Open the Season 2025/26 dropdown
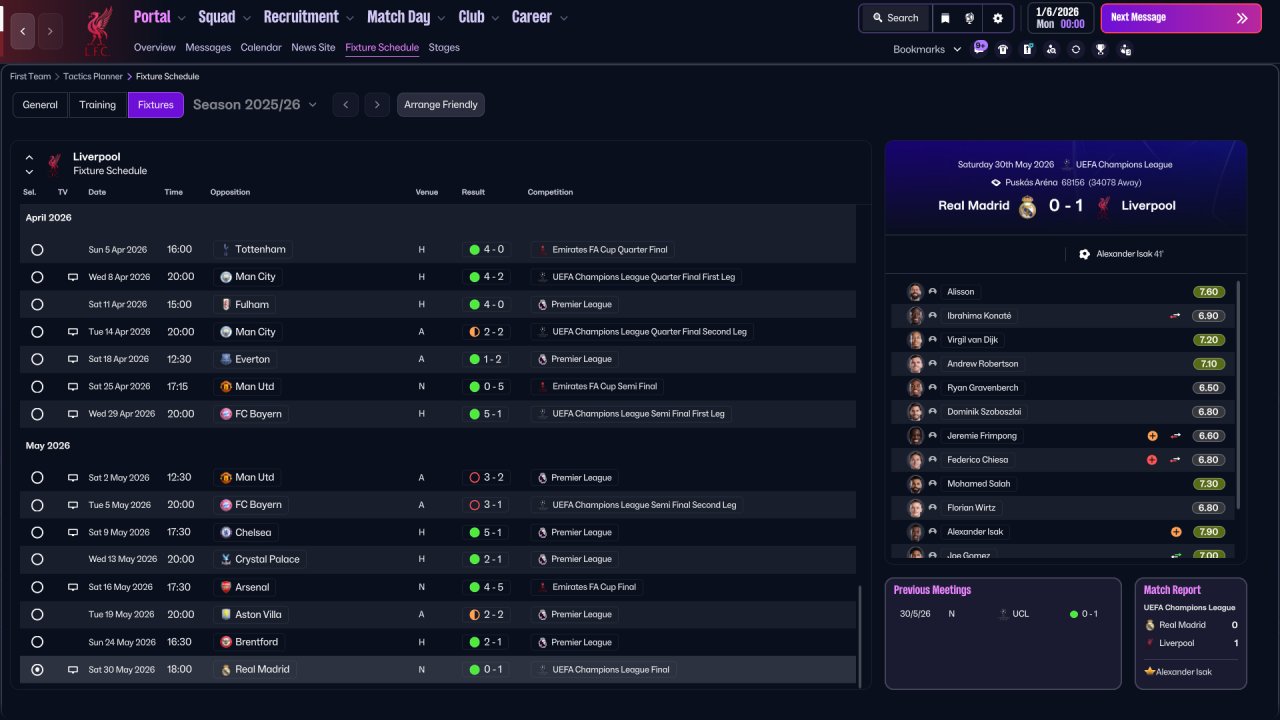1280x720 pixels. (255, 105)
